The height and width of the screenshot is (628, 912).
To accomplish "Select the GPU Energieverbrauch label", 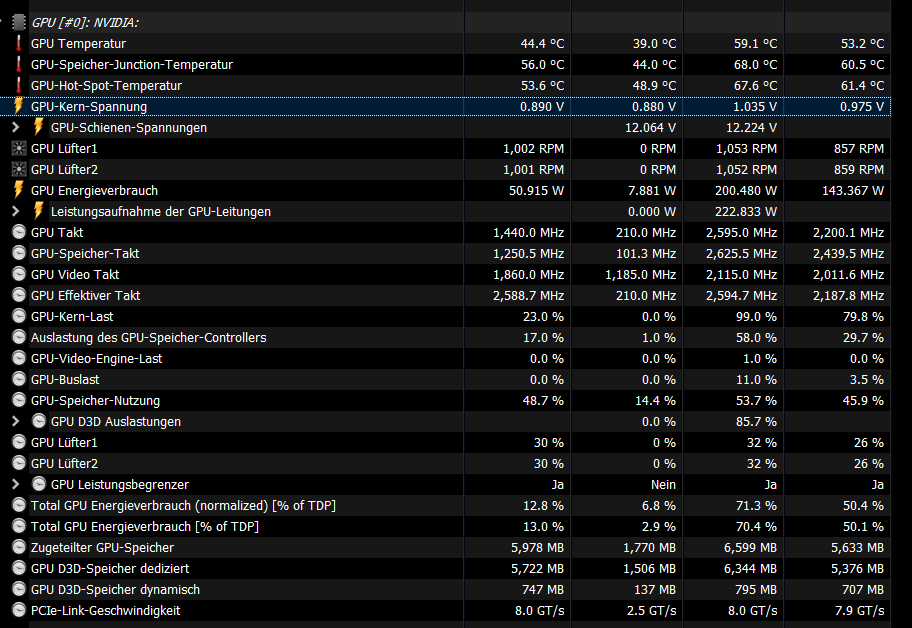I will click(94, 190).
